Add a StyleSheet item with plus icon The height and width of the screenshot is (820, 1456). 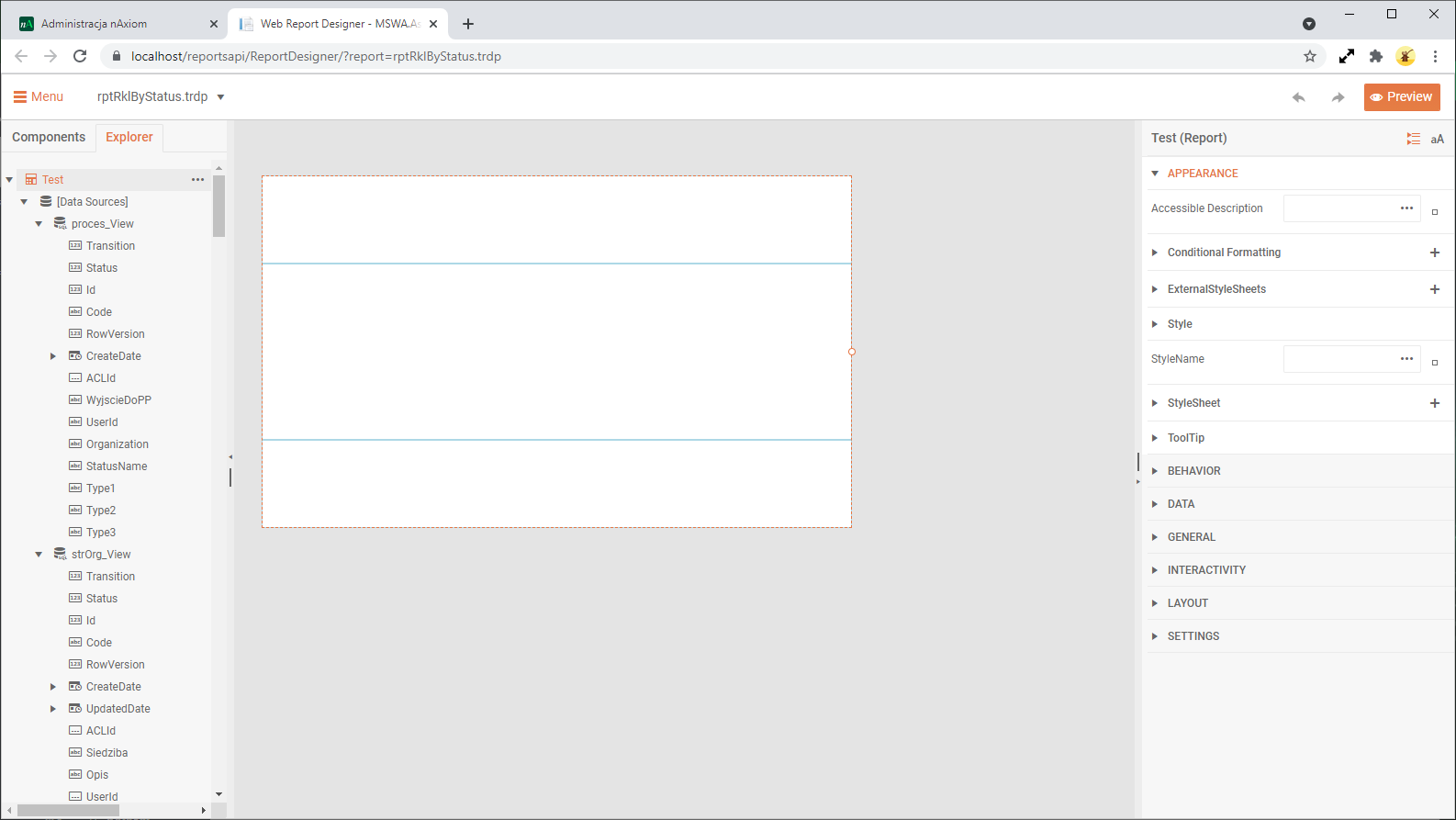(1434, 403)
